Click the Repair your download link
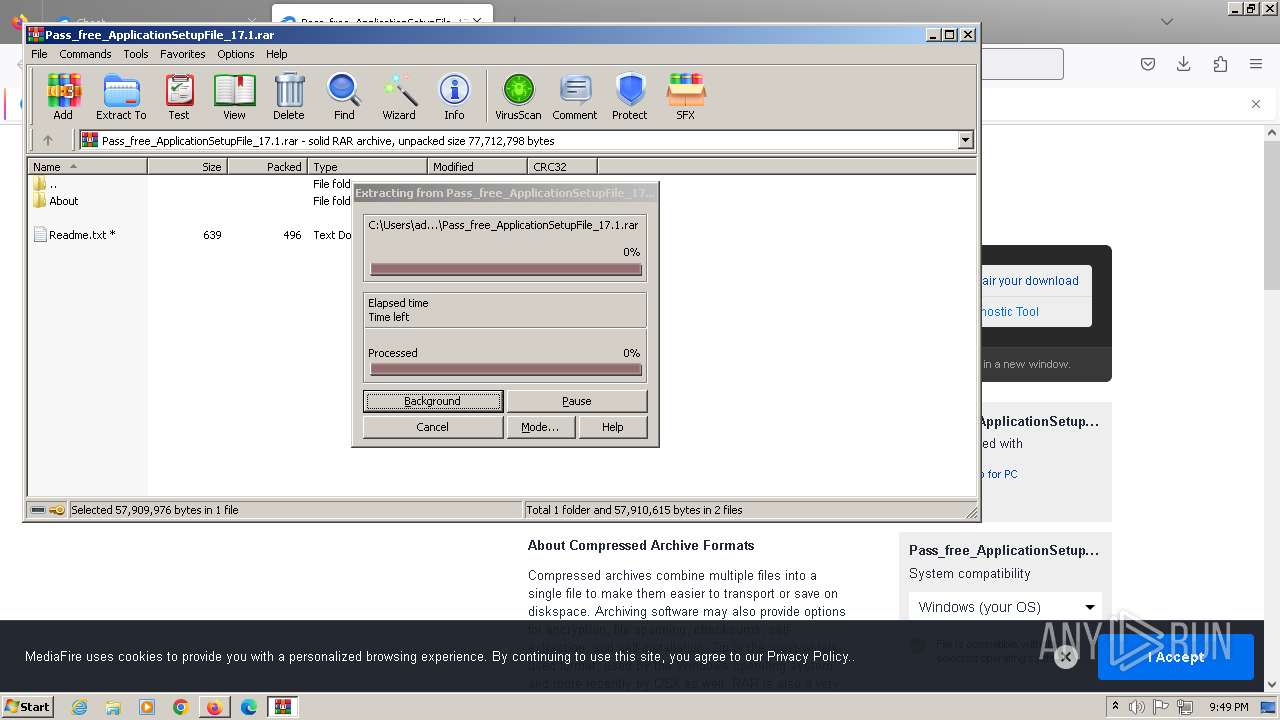 point(1030,281)
